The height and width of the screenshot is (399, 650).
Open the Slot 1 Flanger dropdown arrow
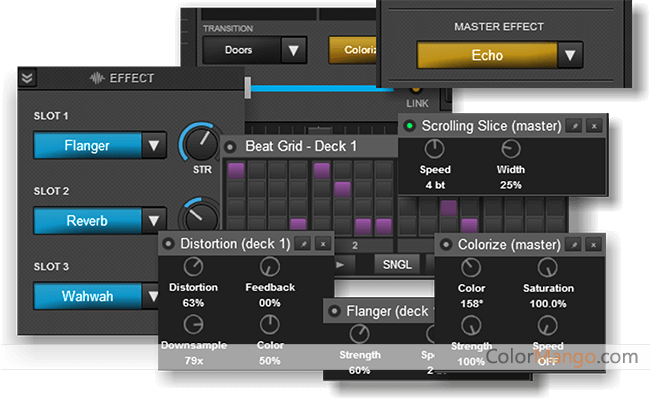(154, 145)
